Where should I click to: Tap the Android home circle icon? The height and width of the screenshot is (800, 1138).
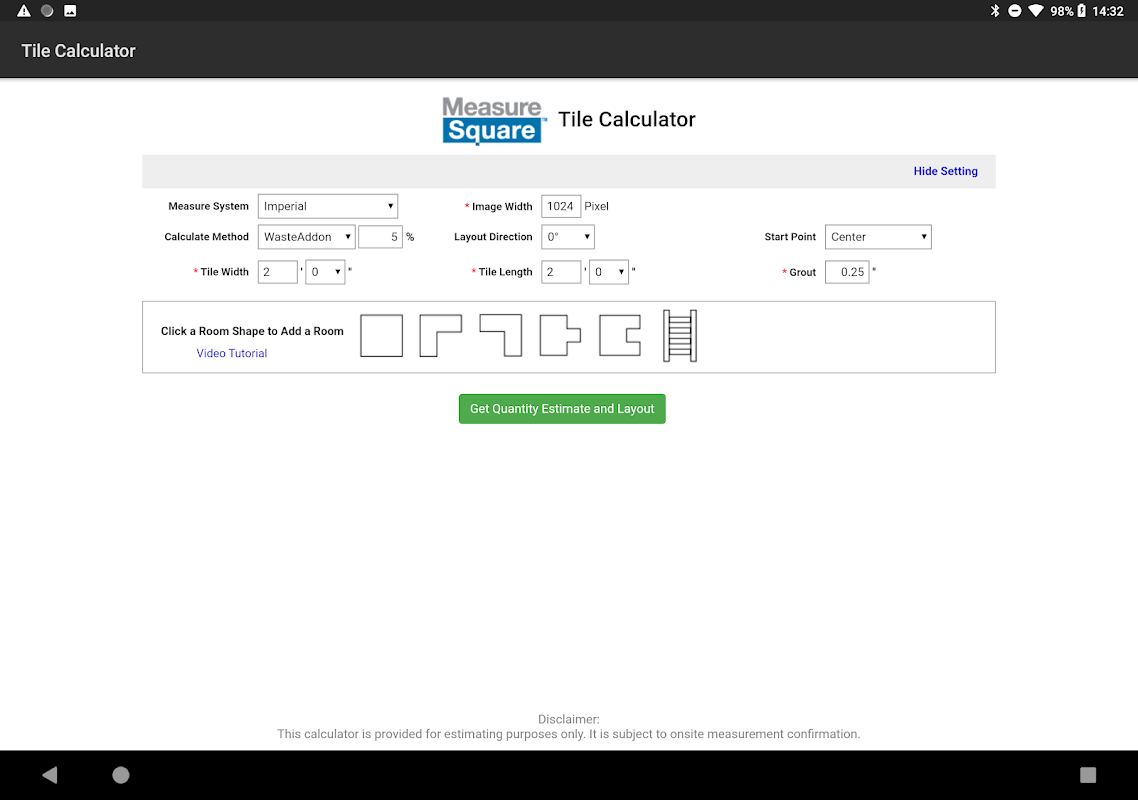(121, 775)
